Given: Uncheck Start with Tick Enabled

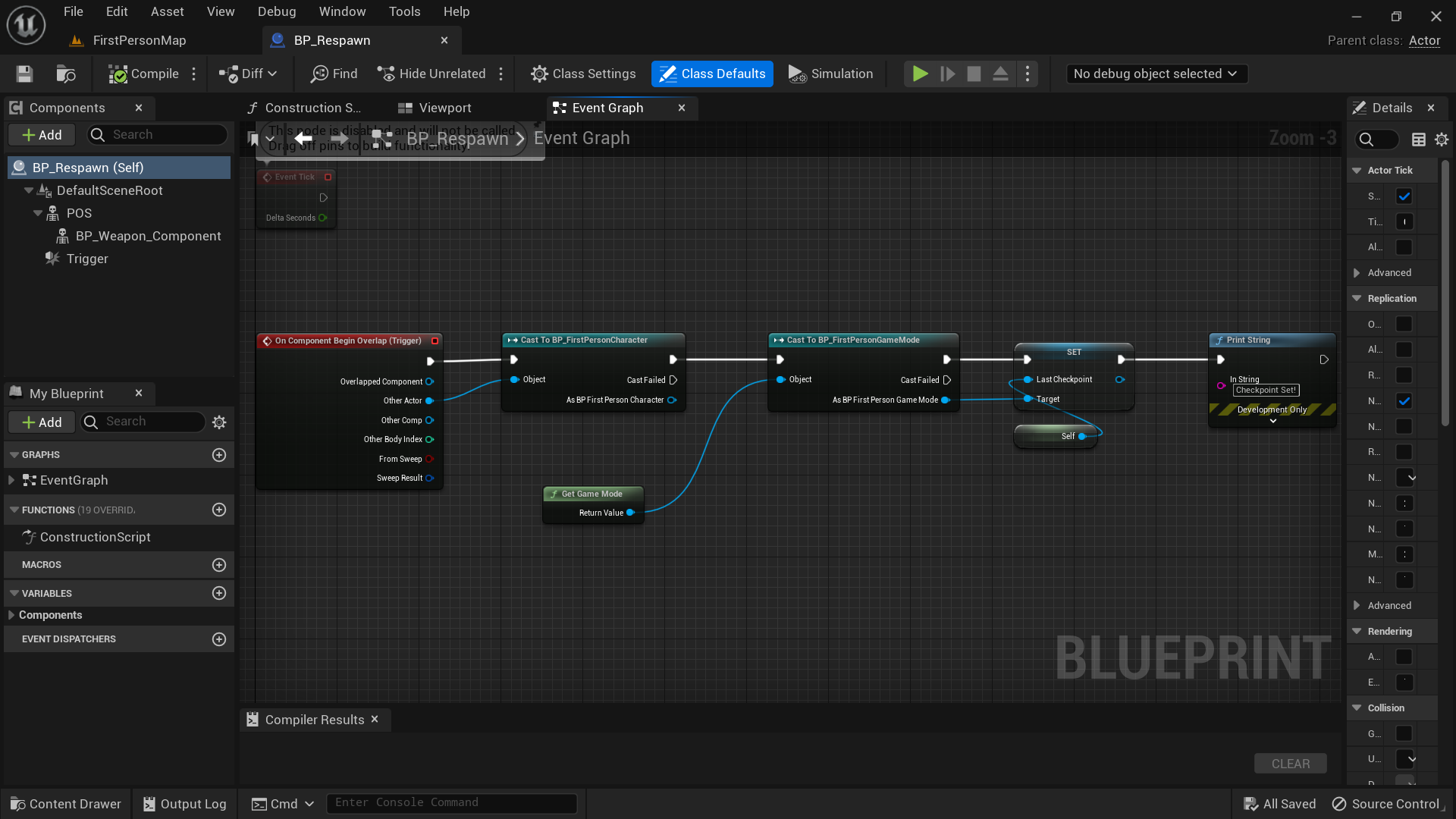Looking at the screenshot, I should click(x=1405, y=196).
